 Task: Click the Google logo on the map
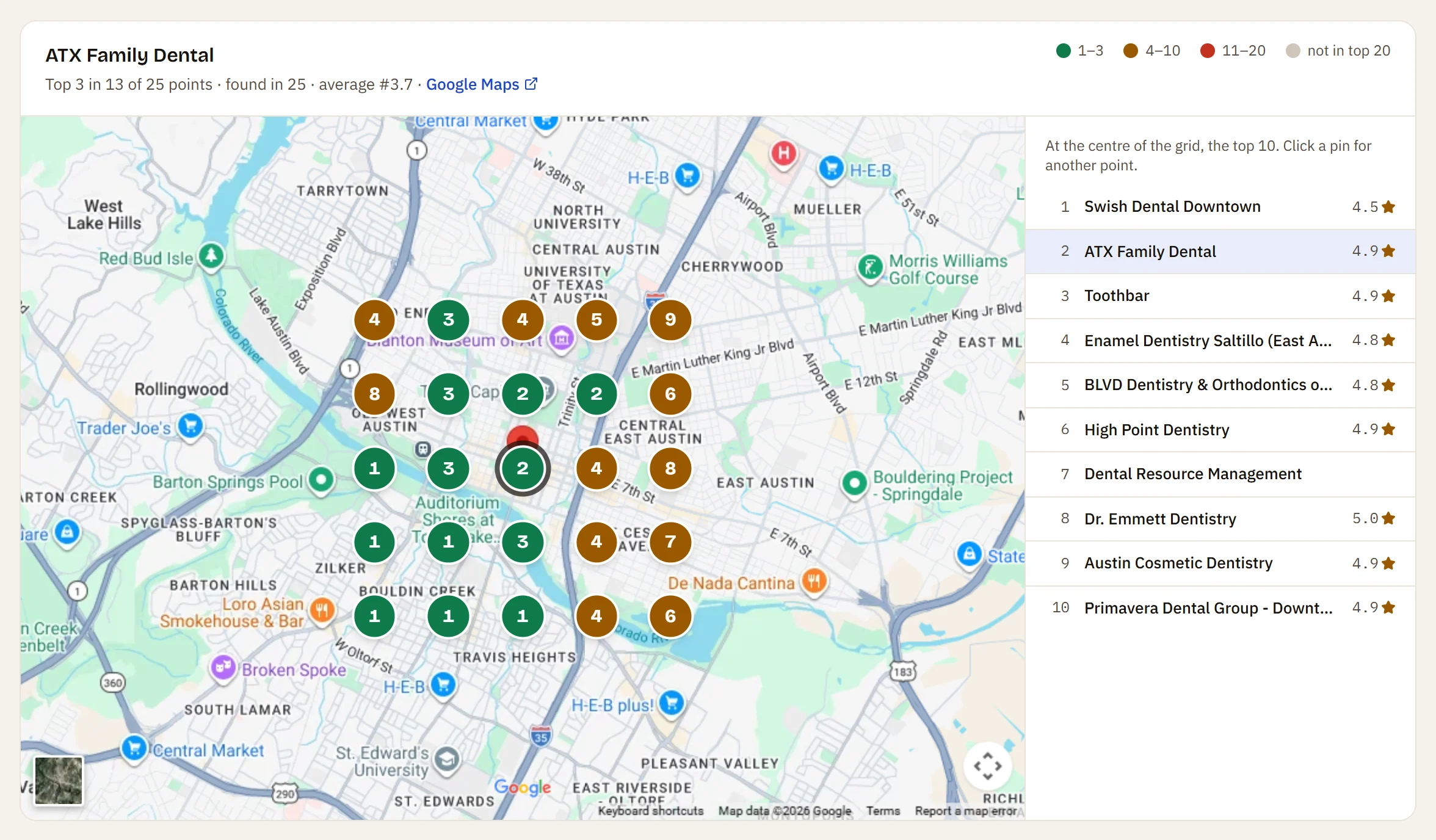[x=523, y=787]
